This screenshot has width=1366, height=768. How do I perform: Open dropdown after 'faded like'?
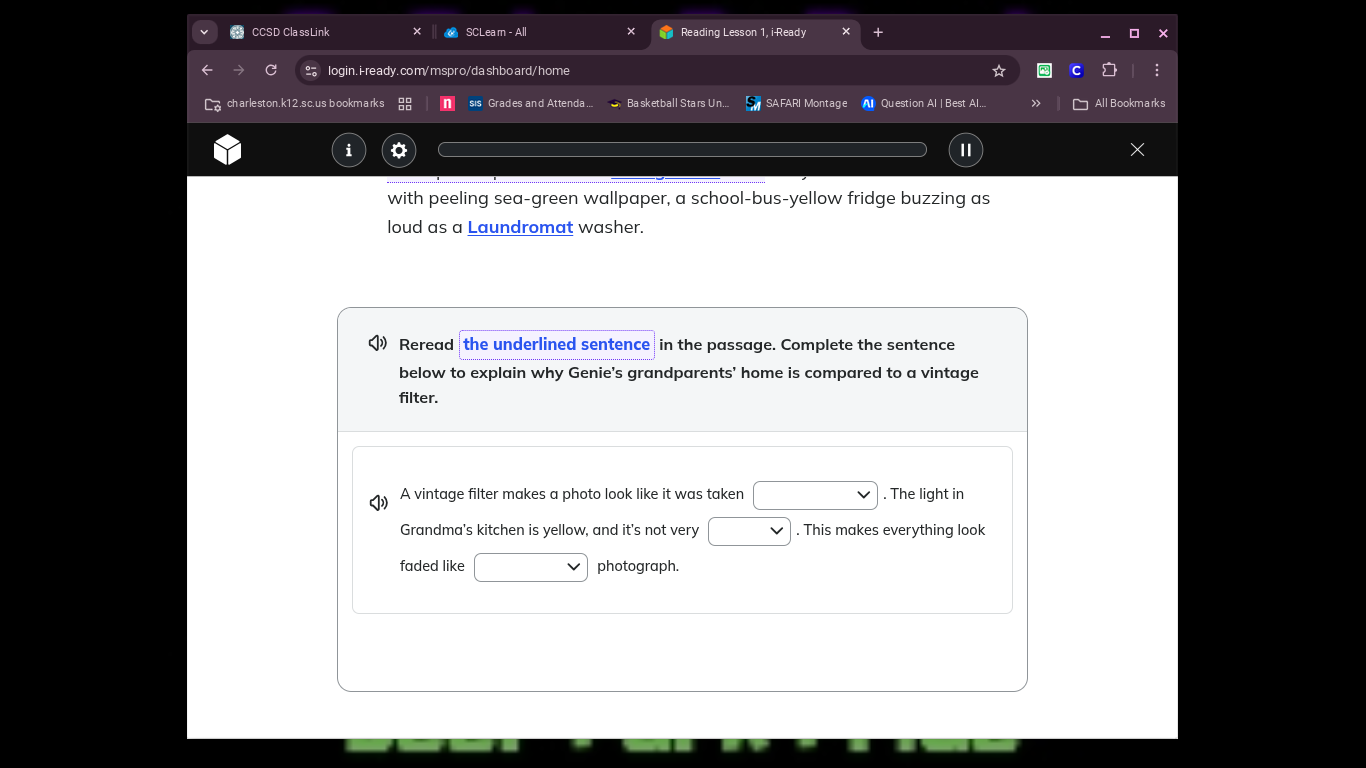tap(530, 567)
